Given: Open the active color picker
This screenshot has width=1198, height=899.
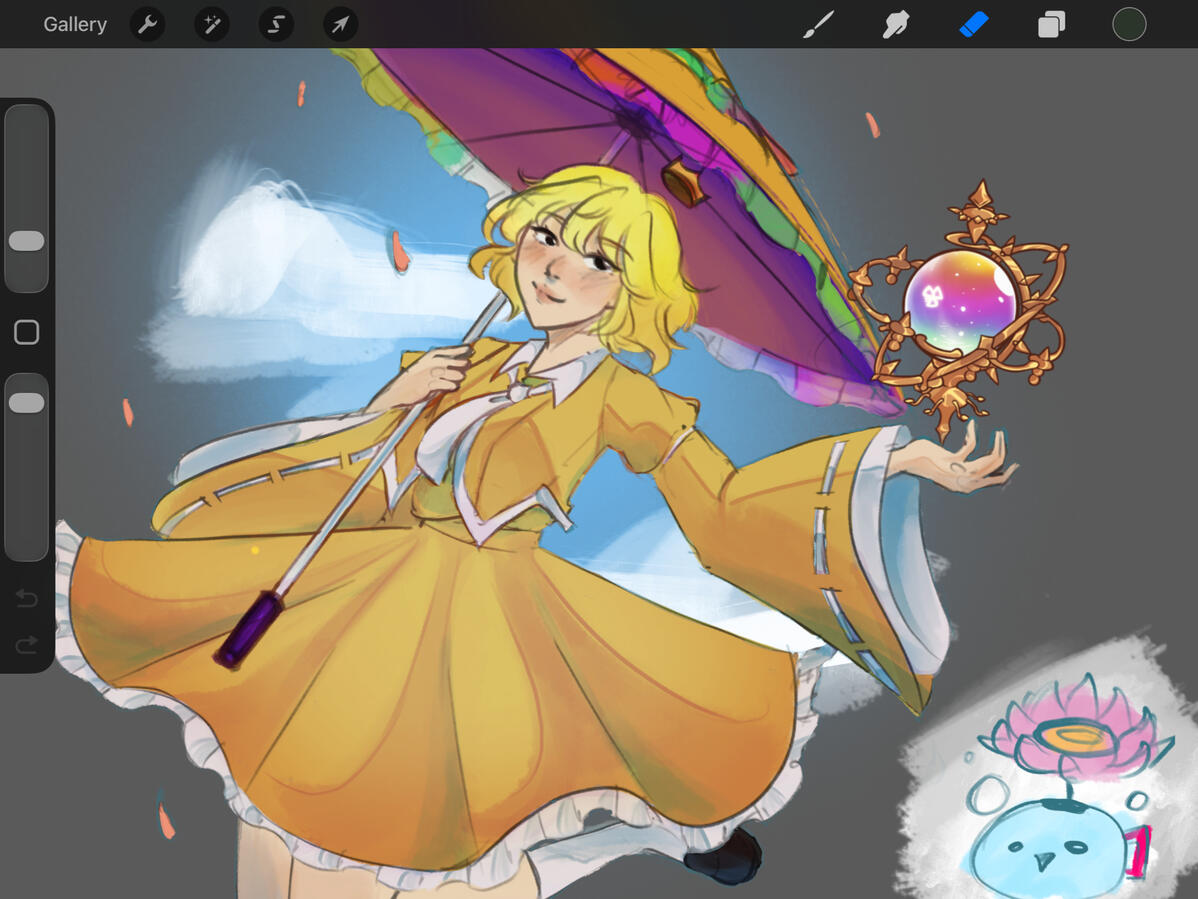Looking at the screenshot, I should coord(1129,24).
